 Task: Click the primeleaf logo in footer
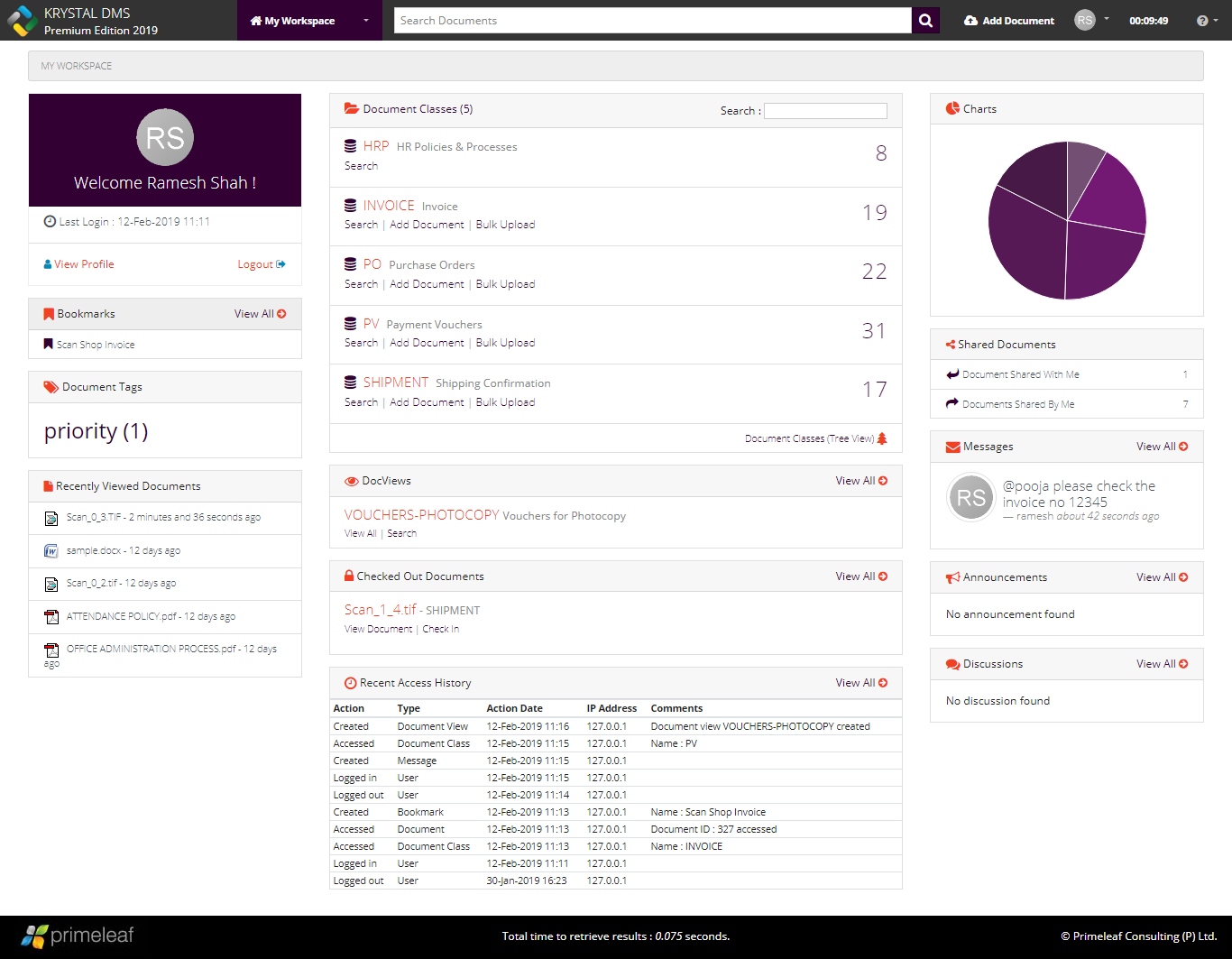click(x=78, y=936)
